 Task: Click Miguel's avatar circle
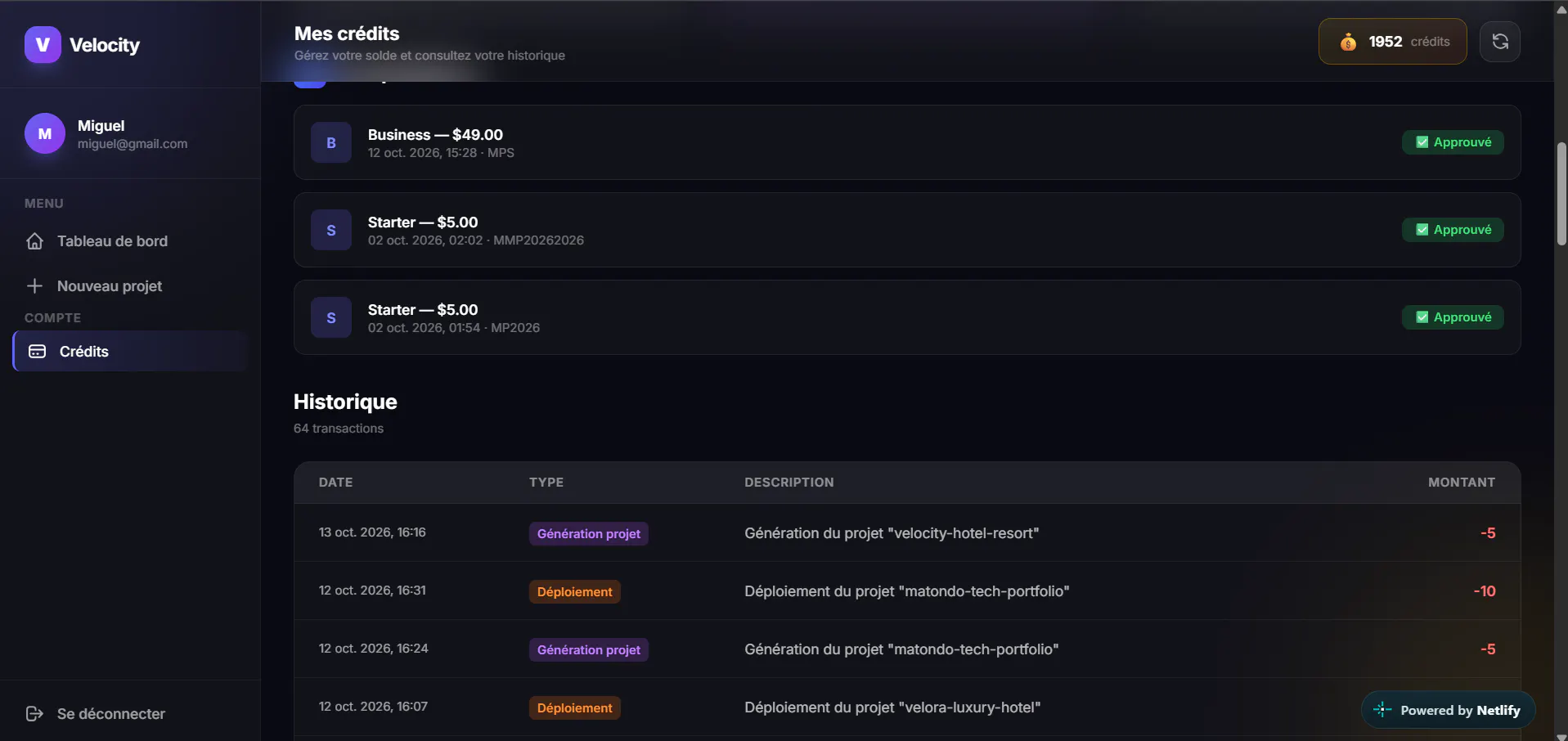coord(45,133)
